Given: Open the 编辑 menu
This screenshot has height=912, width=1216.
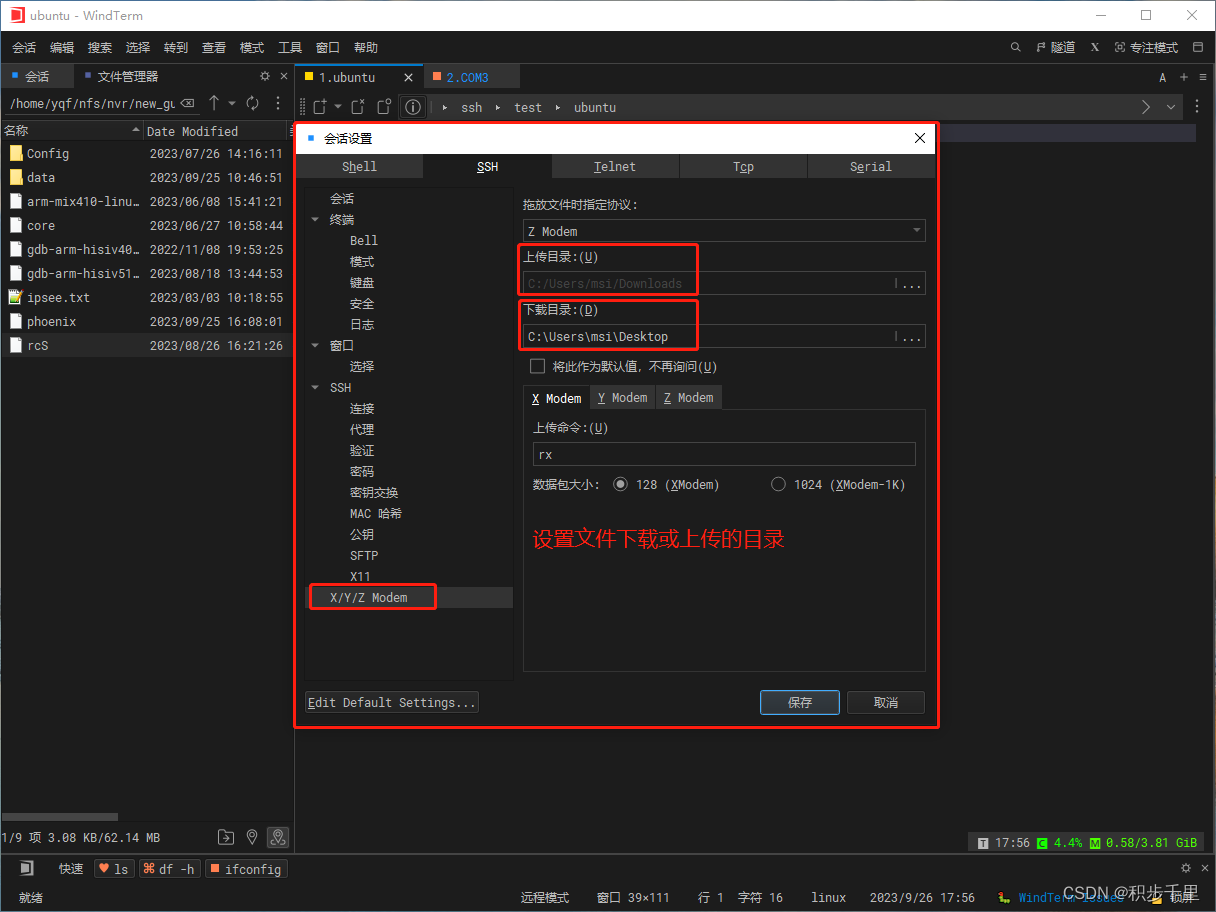Looking at the screenshot, I should 62,48.
